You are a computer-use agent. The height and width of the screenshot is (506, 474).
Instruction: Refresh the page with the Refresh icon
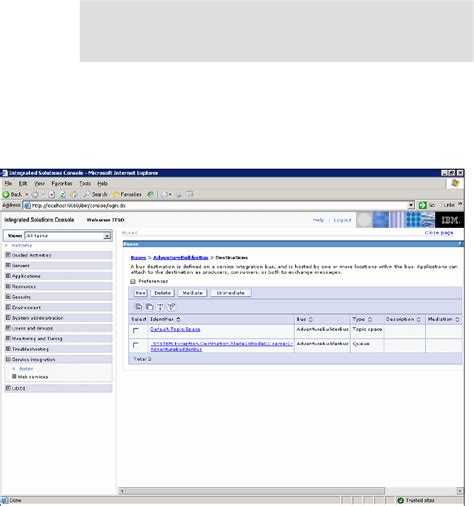point(62,194)
